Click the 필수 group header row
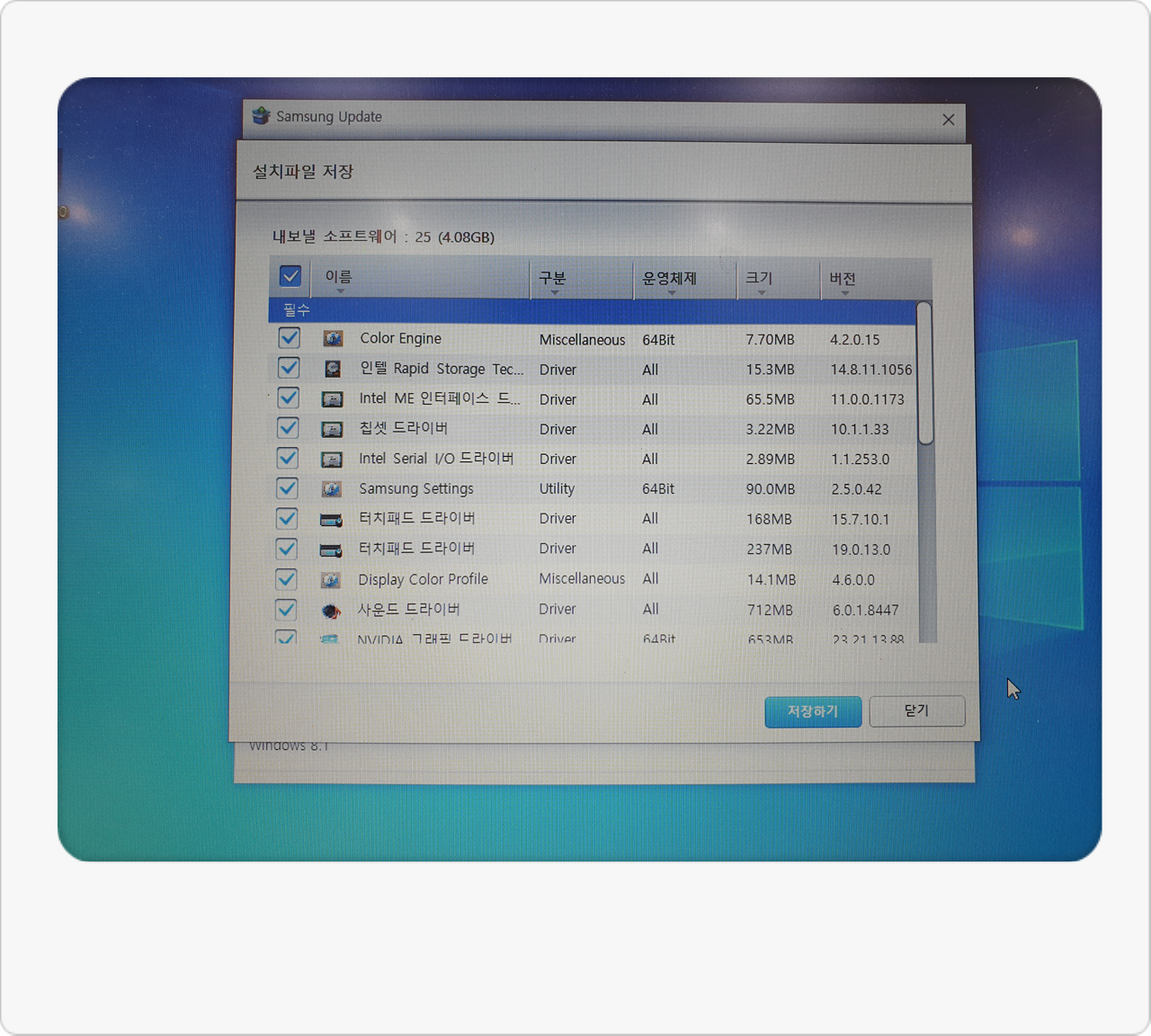Viewport: 1151px width, 1036px height. pyautogui.click(x=592, y=310)
